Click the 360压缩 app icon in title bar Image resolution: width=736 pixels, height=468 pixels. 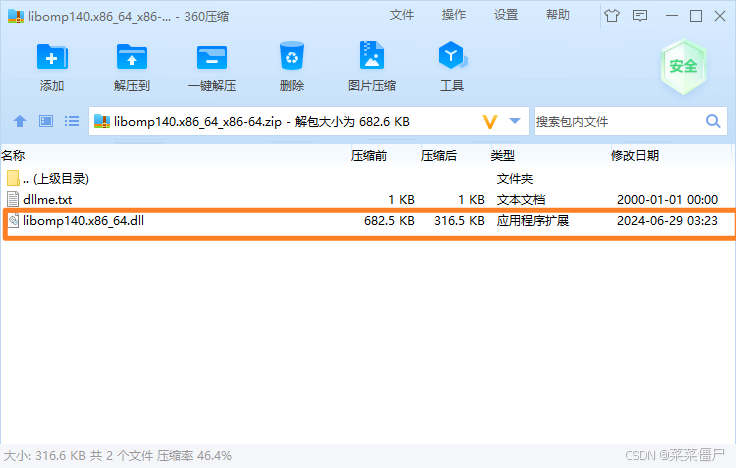[15, 16]
